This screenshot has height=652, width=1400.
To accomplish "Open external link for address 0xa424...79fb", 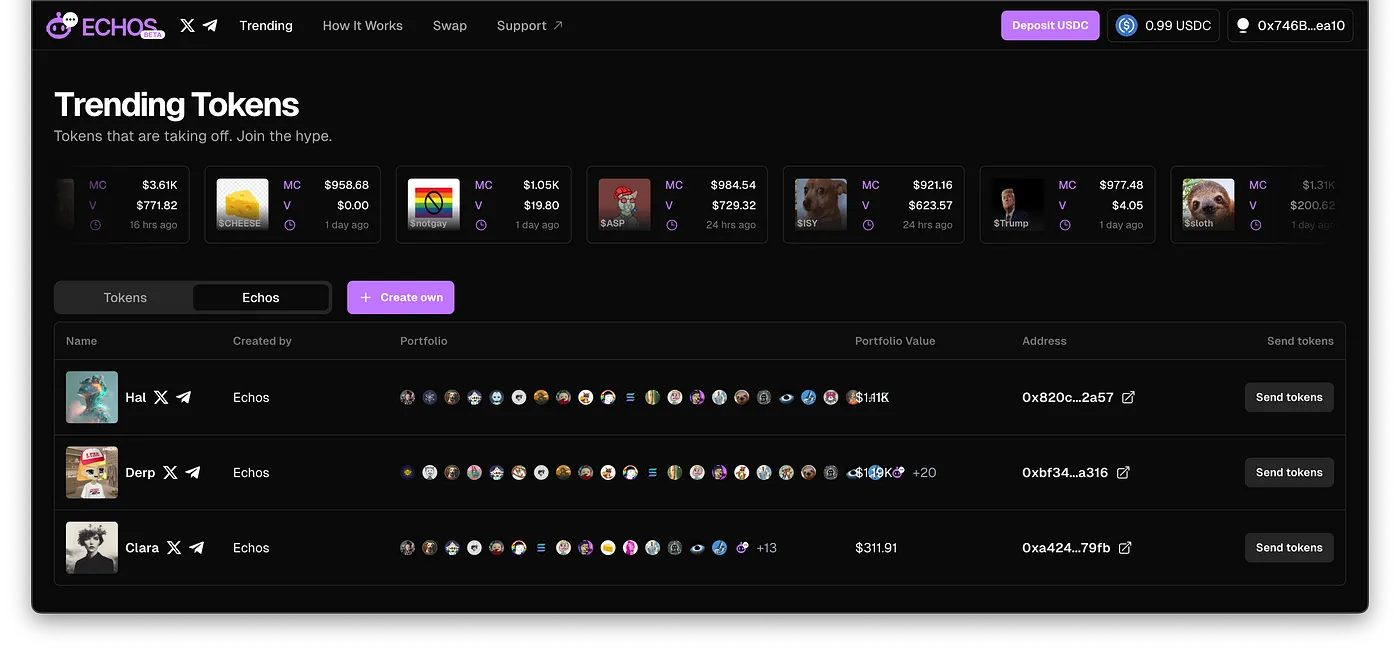I will (1125, 547).
